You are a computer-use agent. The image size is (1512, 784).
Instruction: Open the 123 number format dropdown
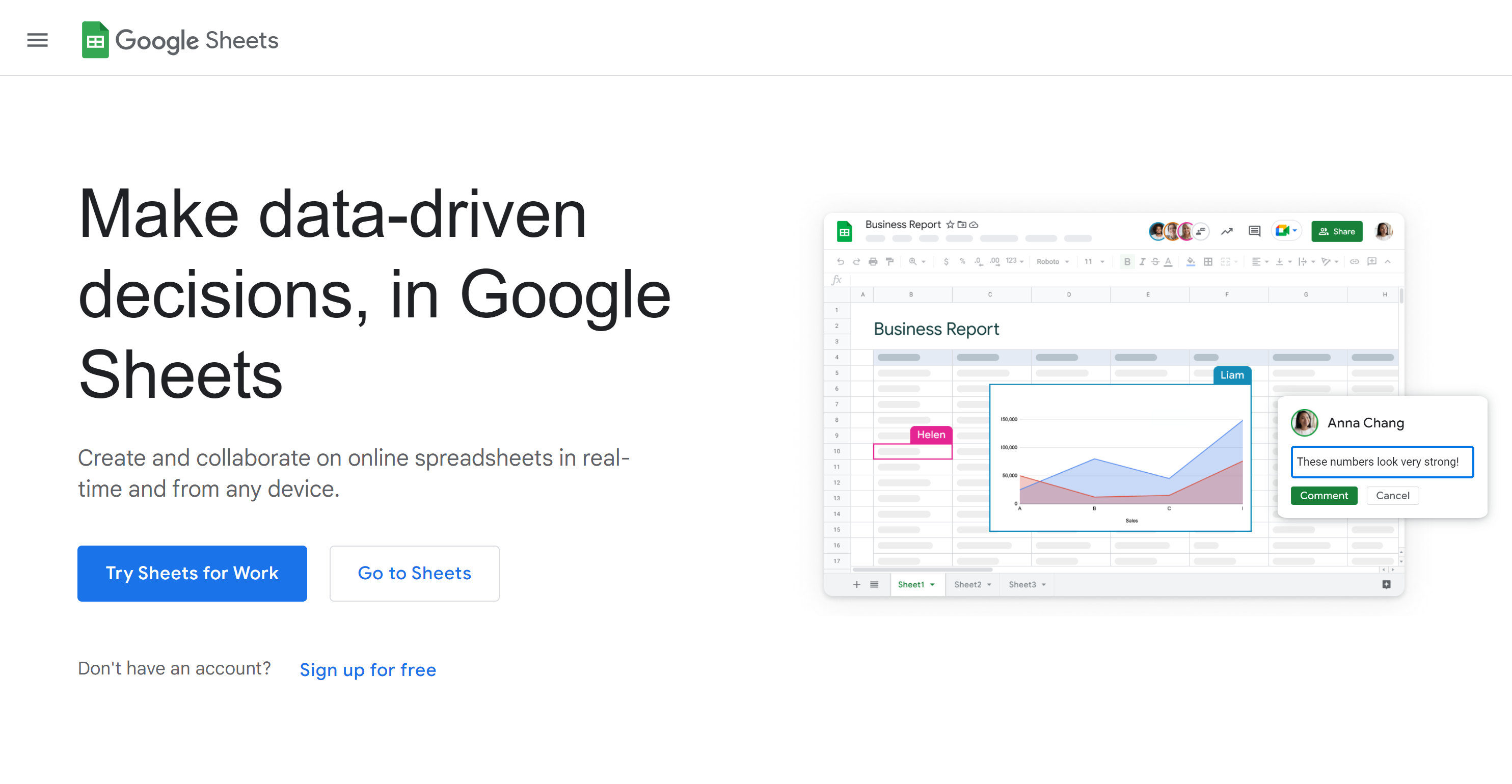[1014, 261]
